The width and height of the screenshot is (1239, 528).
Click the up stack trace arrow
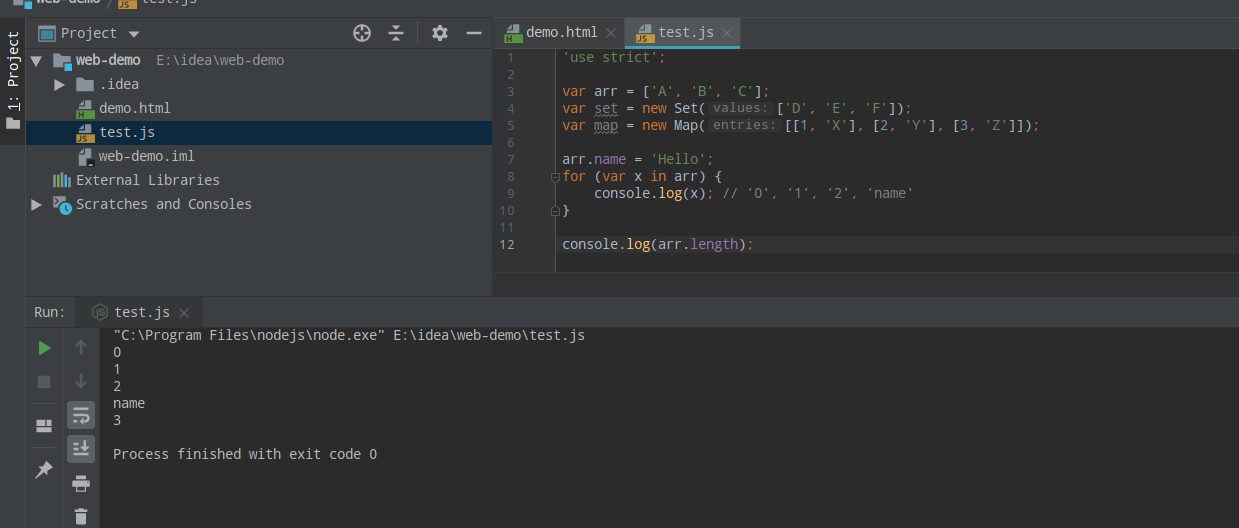point(81,347)
